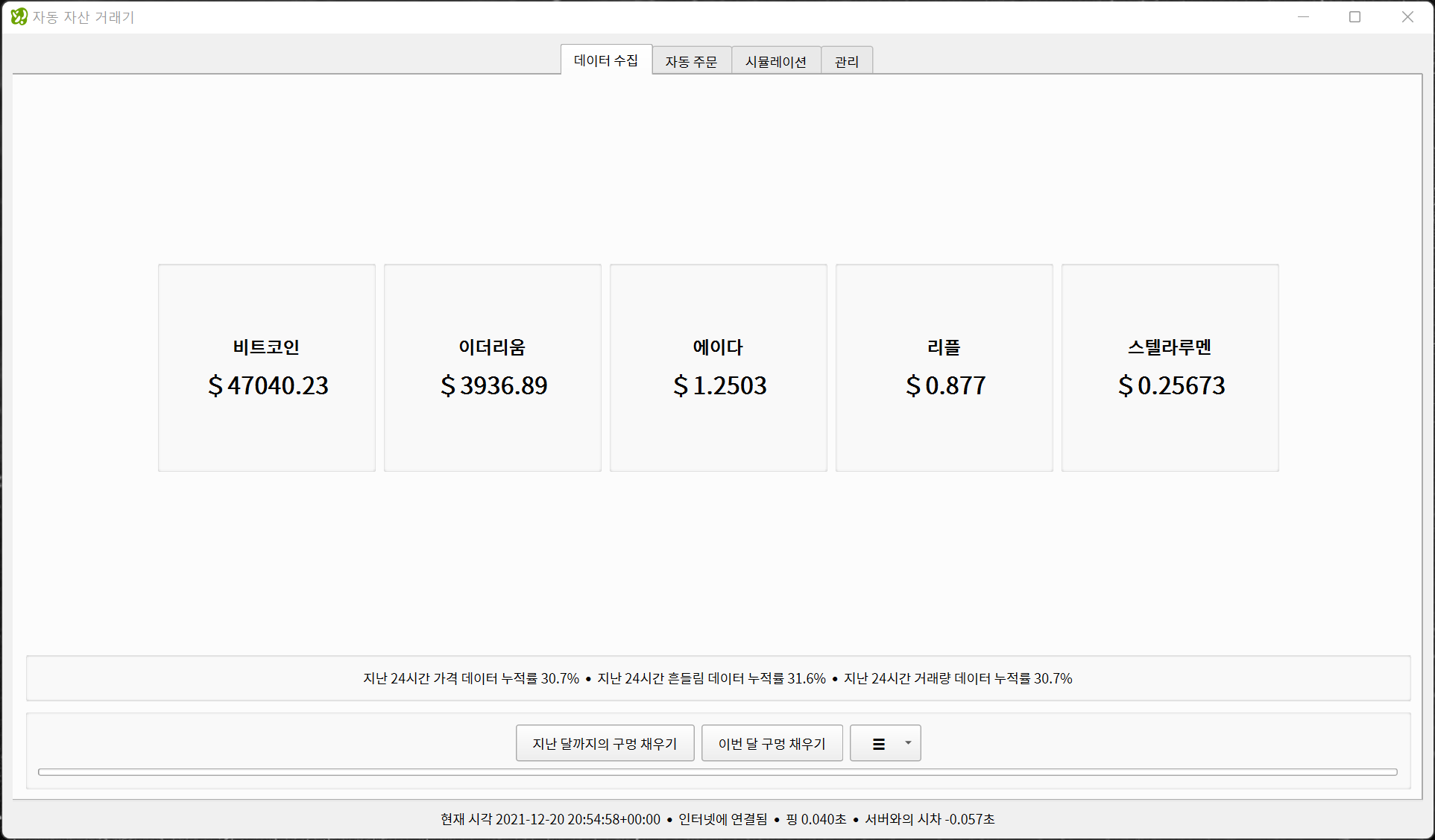The image size is (1435, 840).
Task: Select the 데이터 수집 tab
Action: tap(605, 60)
